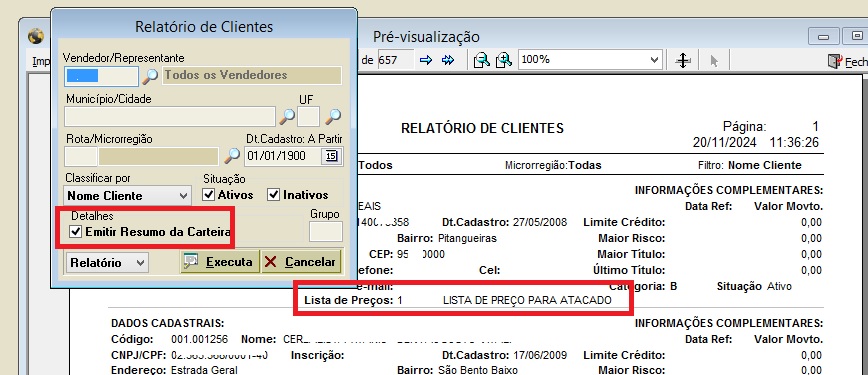The width and height of the screenshot is (868, 375).
Task: Zoom out the report preview
Action: (482, 60)
